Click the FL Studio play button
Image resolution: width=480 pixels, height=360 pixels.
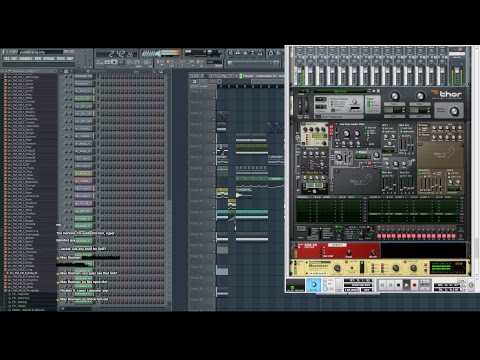click(107, 62)
